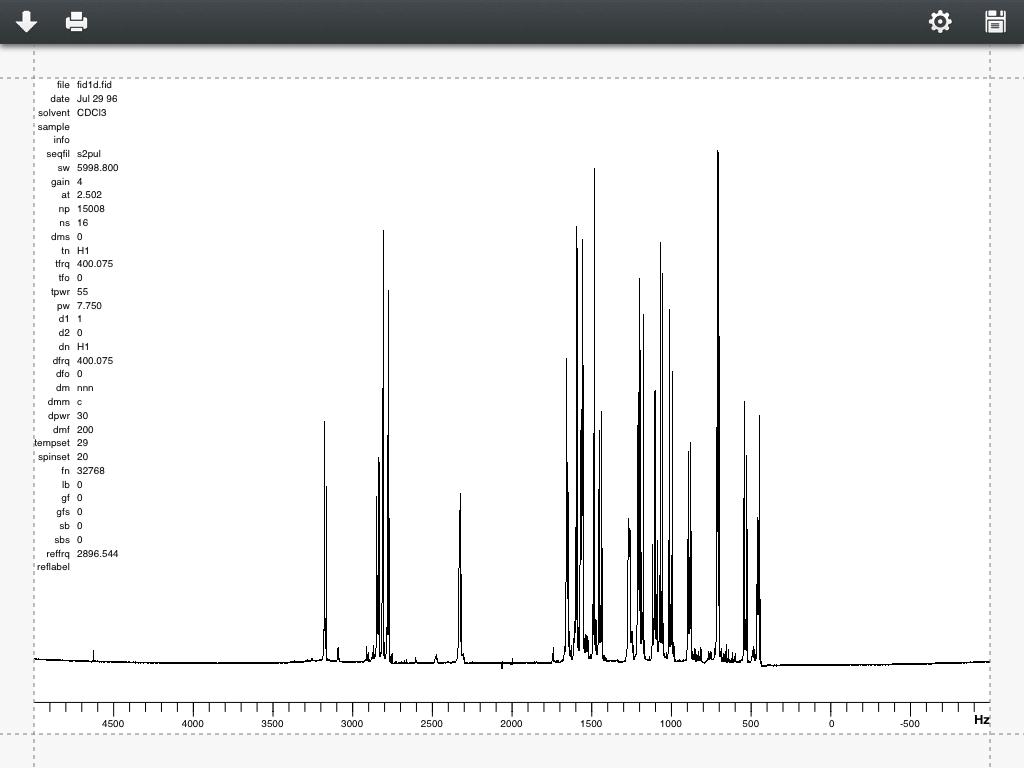Select the np value 15008

[91, 209]
